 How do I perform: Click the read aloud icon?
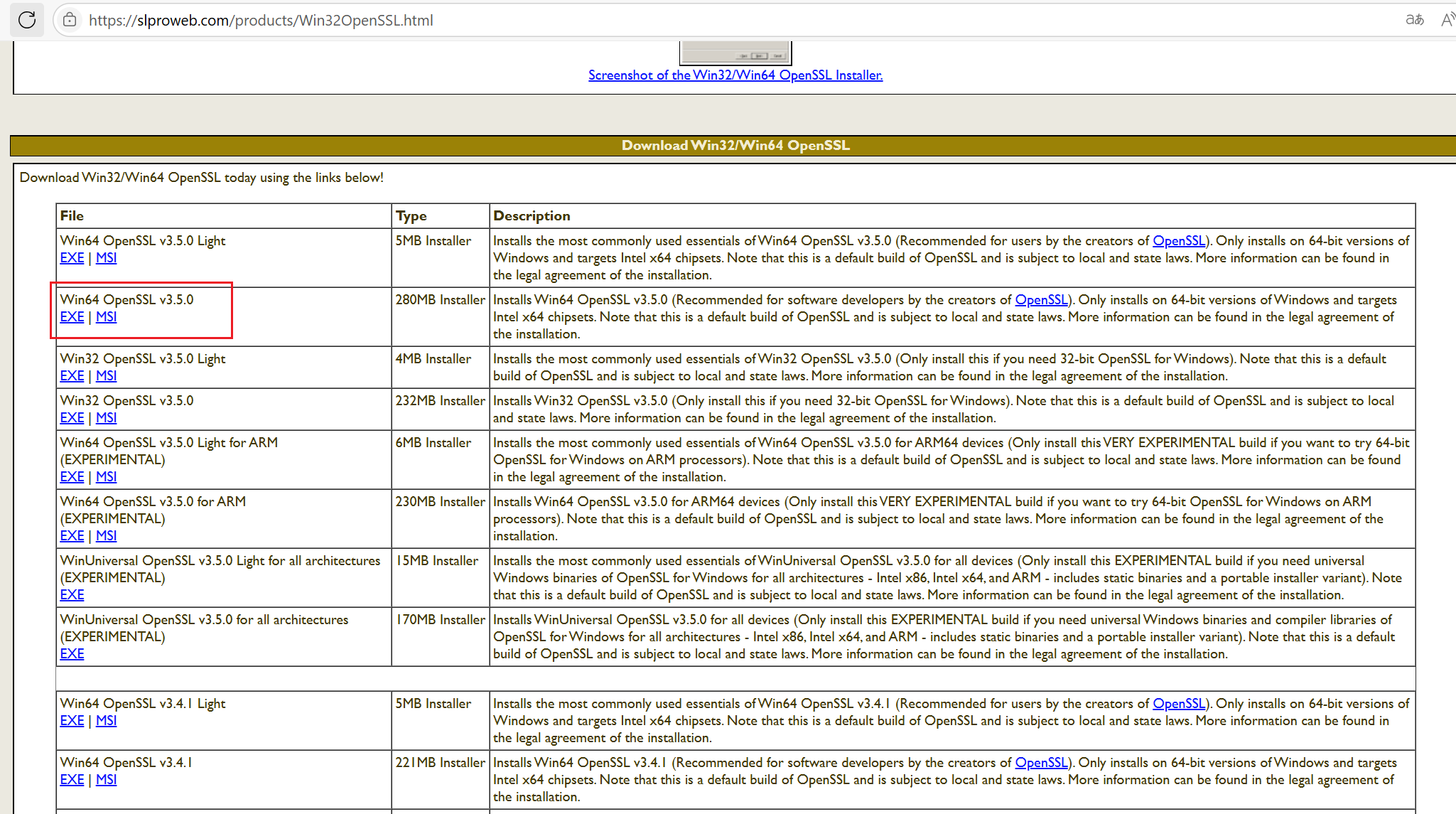click(x=1447, y=20)
